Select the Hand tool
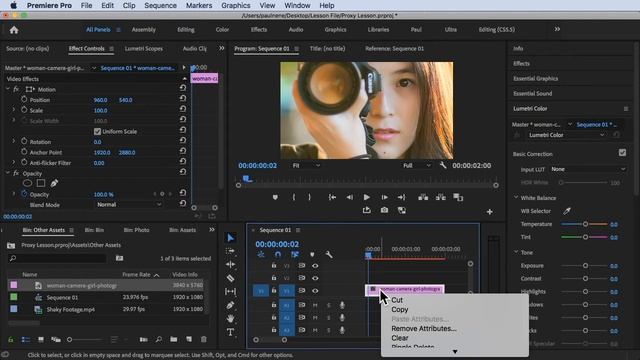Screen dimensions: 640x360 (x=231, y=318)
